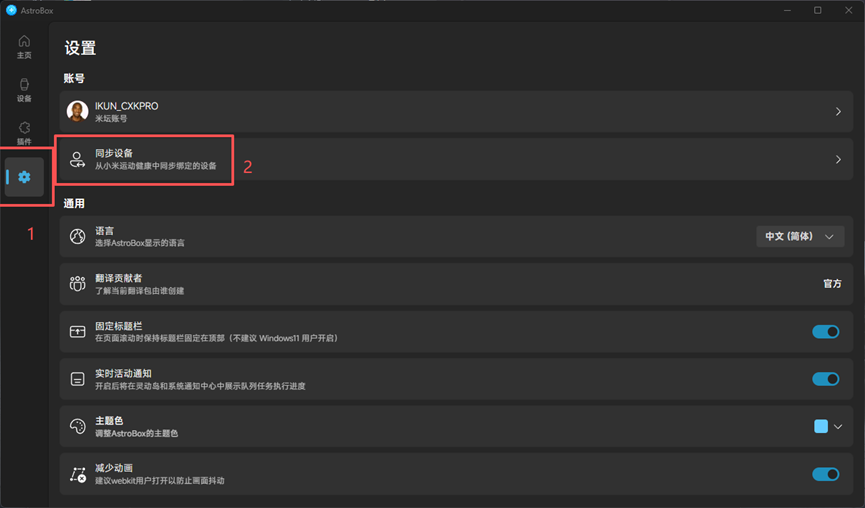Click the IKUN_CXKPRO profile avatar
Image resolution: width=865 pixels, height=508 pixels.
tap(78, 112)
